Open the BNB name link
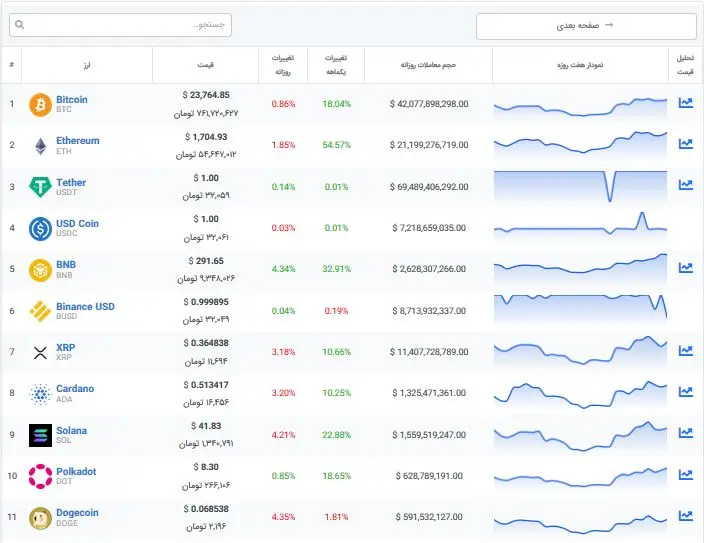This screenshot has width=704, height=543. click(x=66, y=265)
